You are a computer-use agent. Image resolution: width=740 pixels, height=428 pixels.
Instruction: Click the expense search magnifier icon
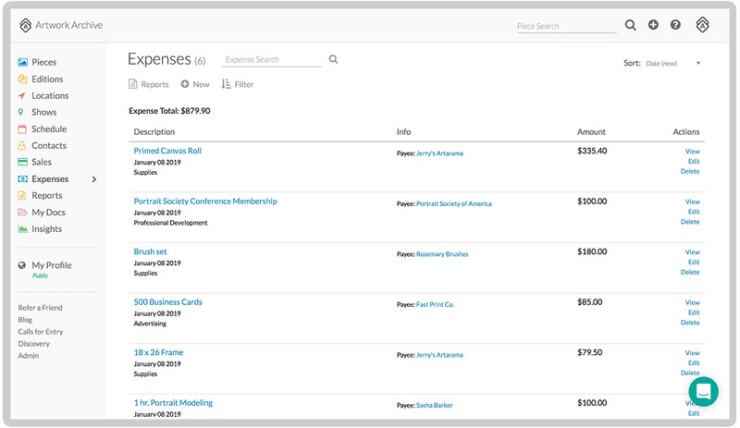pyautogui.click(x=333, y=60)
